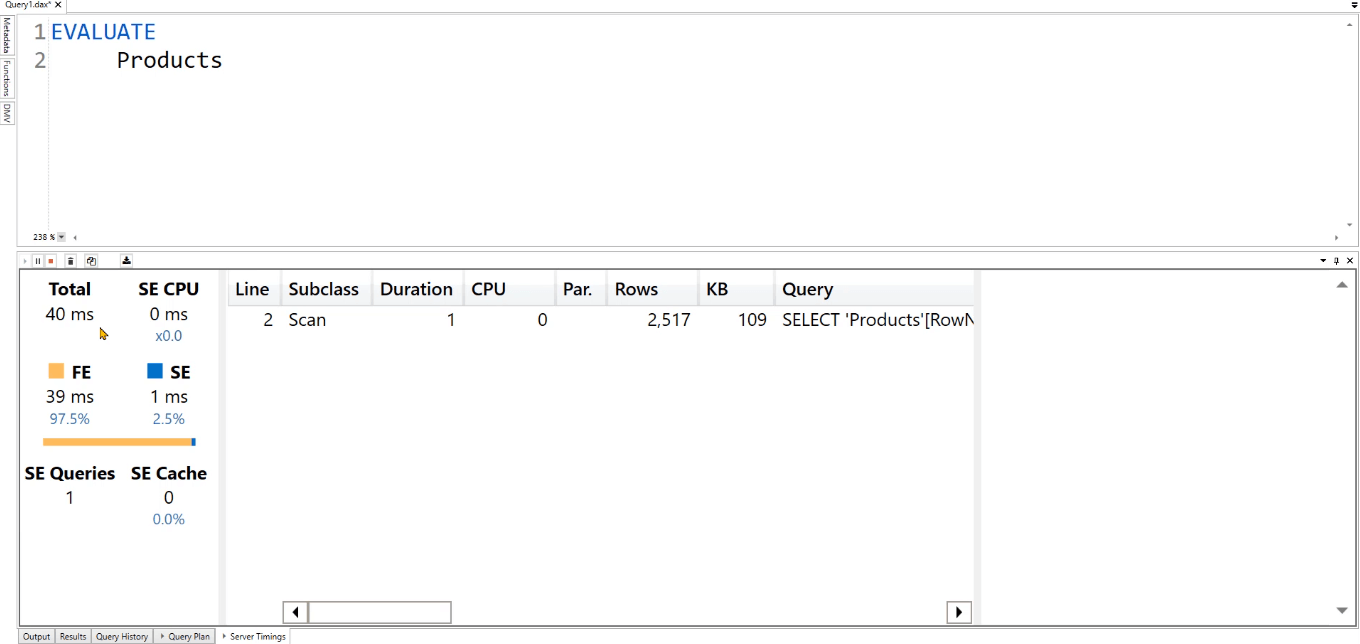
Task: Click the SE Cache 0.0% value
Action: (169, 519)
